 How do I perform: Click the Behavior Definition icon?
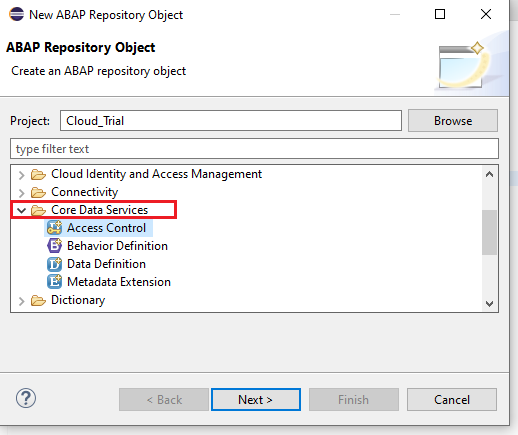pos(54,246)
